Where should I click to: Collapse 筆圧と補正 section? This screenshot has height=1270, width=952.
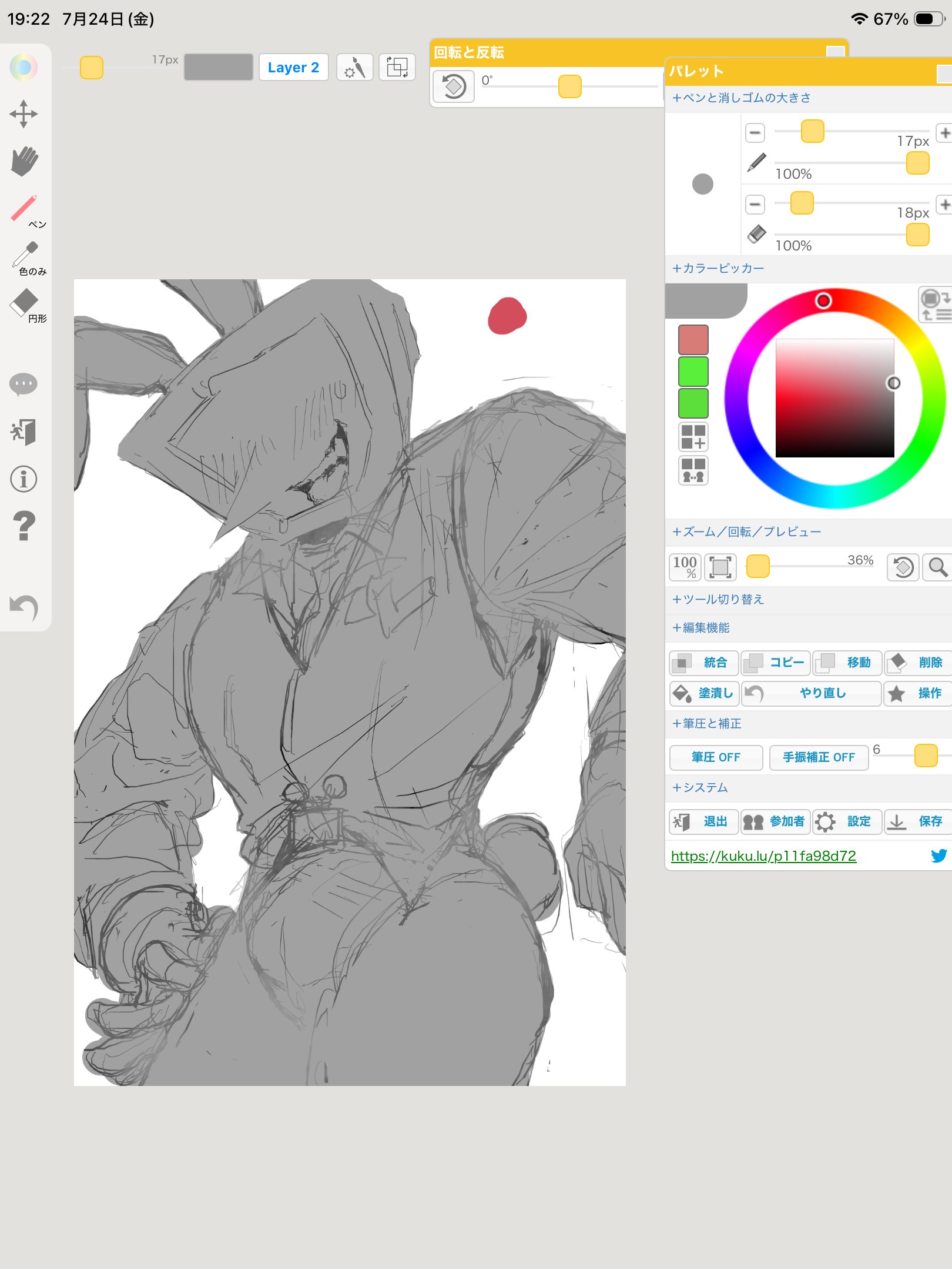point(706,724)
